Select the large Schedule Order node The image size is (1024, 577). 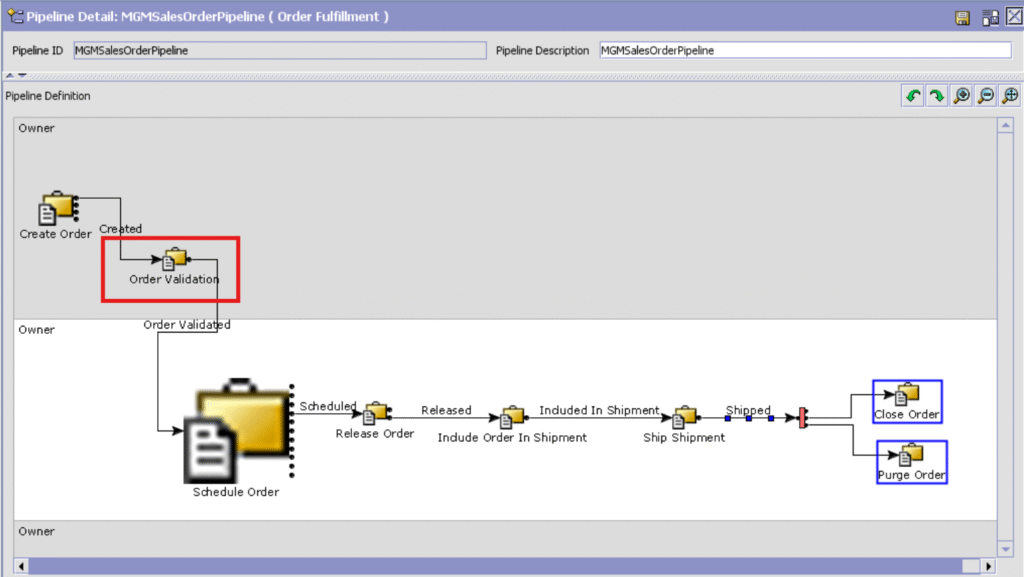[237, 430]
